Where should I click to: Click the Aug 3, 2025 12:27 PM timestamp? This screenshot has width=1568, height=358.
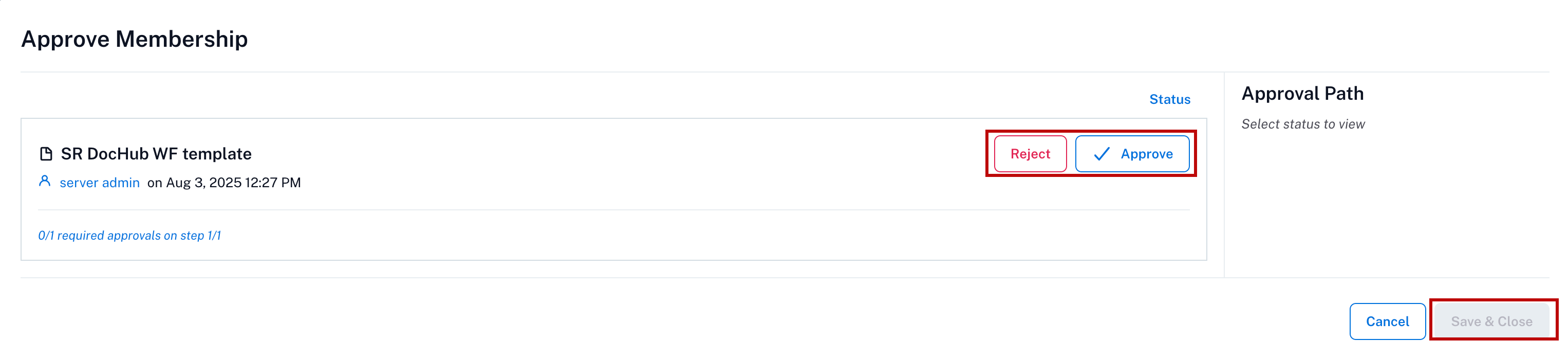point(233,183)
